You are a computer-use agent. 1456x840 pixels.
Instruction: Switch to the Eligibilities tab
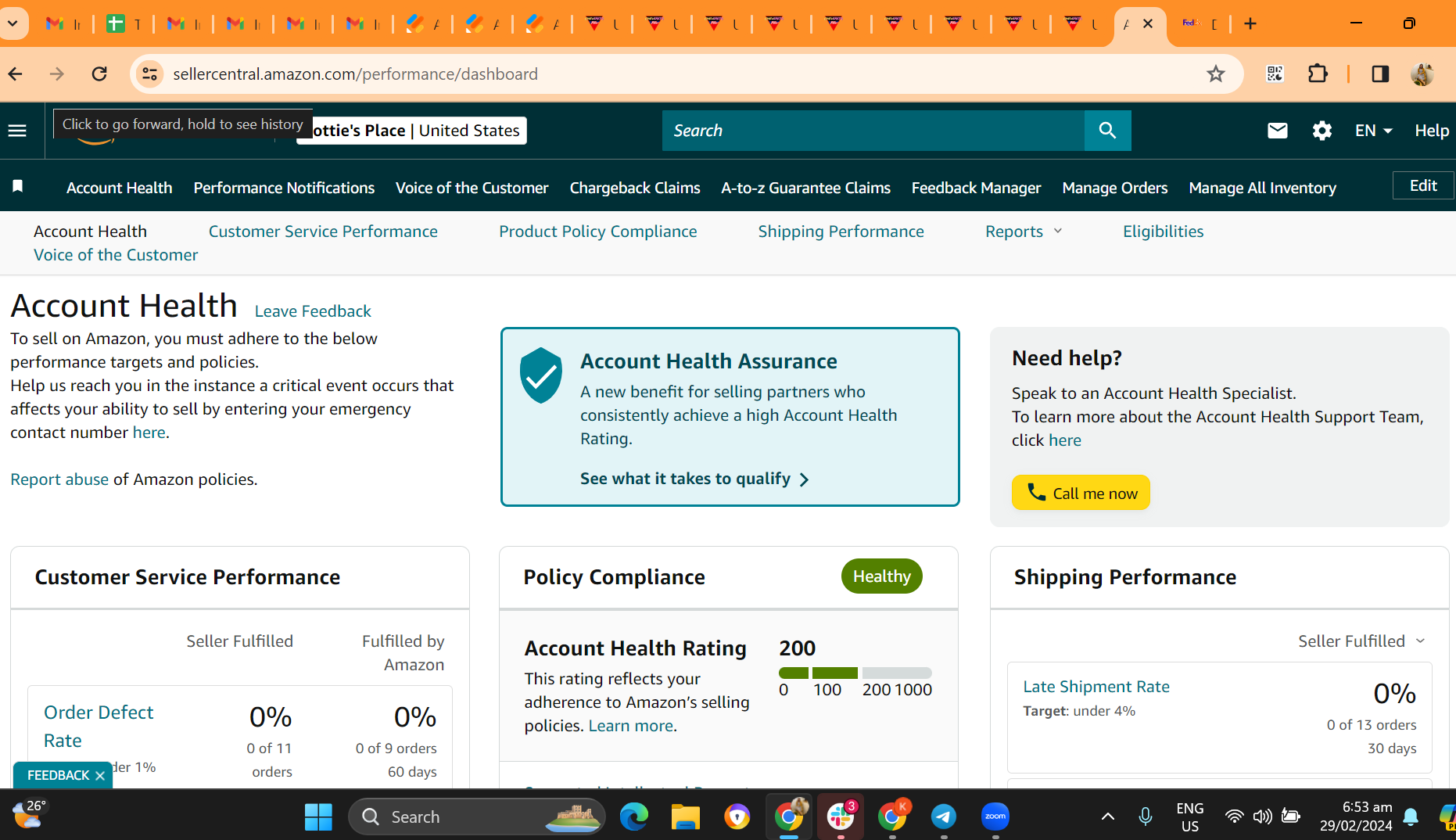coord(1164,232)
